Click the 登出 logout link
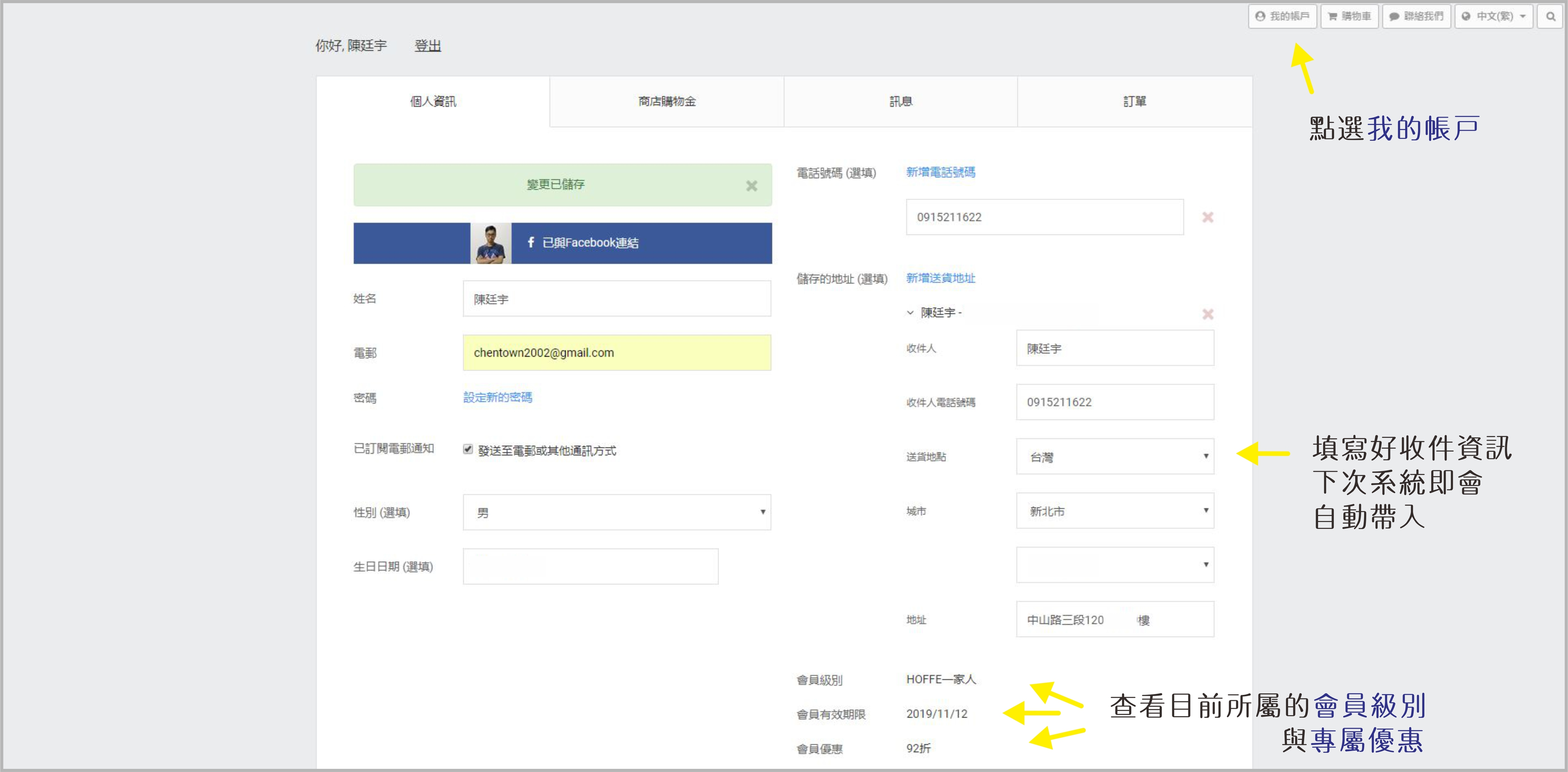1568x772 pixels. [x=427, y=46]
